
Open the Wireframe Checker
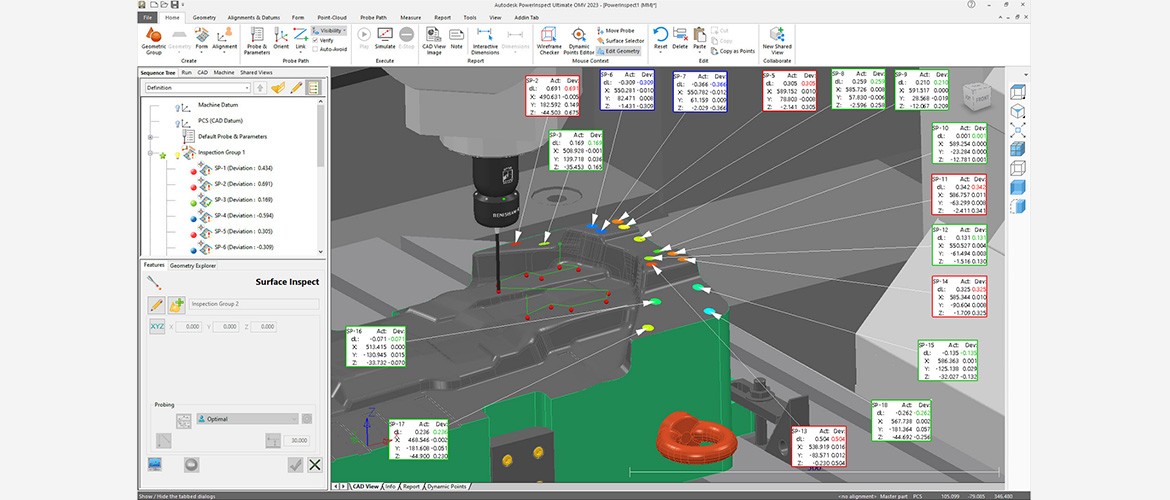coord(548,40)
